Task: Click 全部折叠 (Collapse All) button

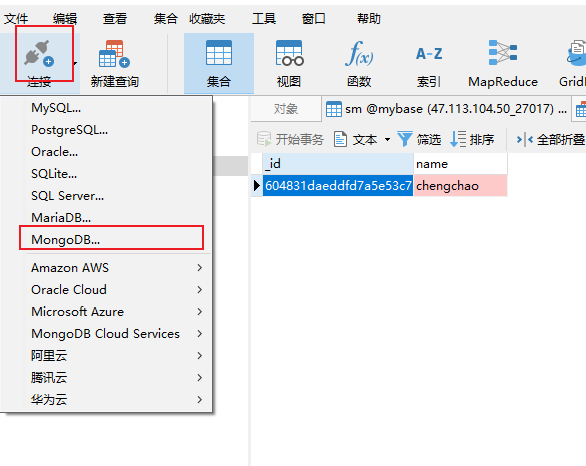Action: click(x=550, y=139)
